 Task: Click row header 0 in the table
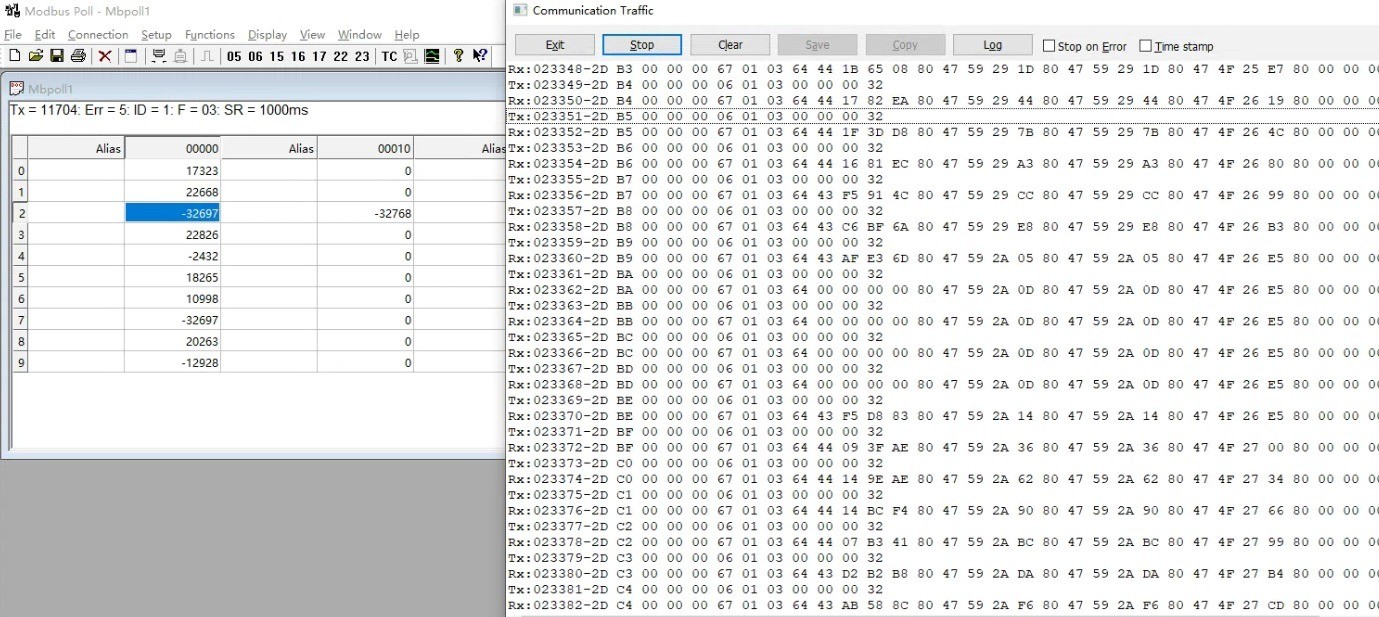(20, 171)
